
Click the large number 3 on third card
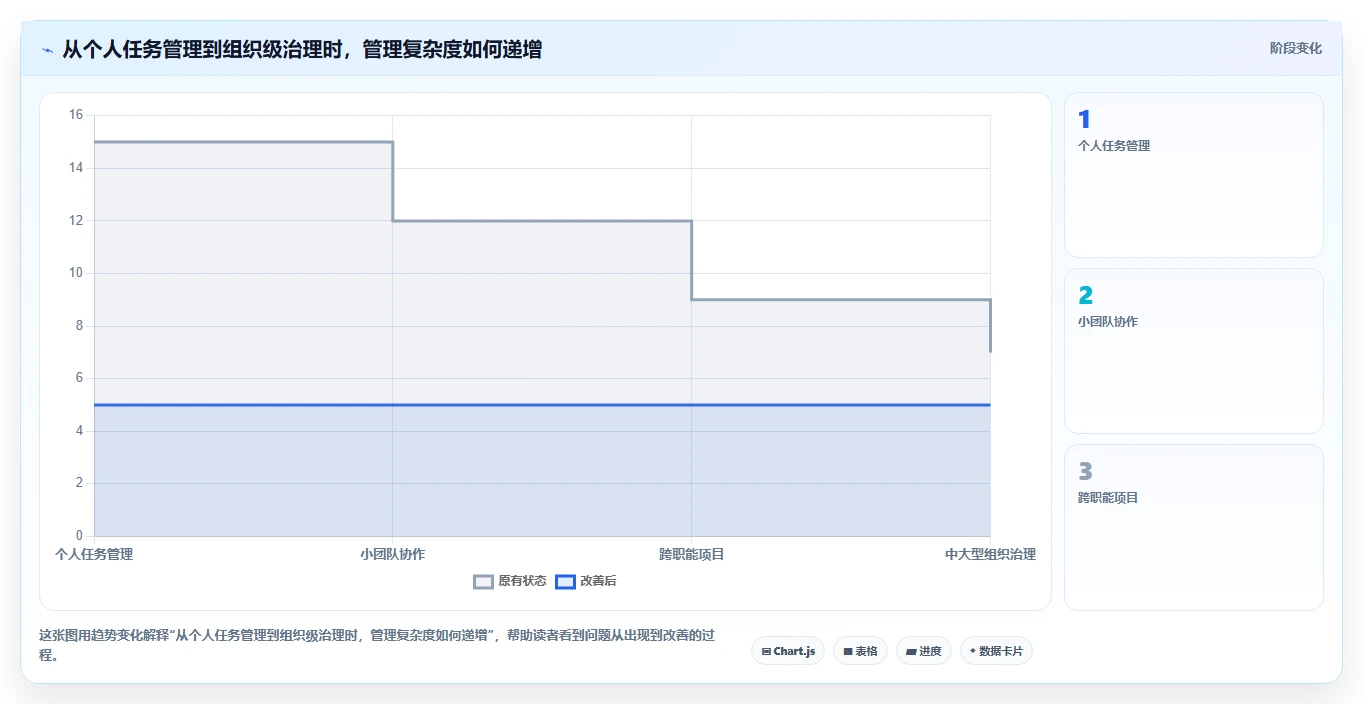(x=1085, y=471)
